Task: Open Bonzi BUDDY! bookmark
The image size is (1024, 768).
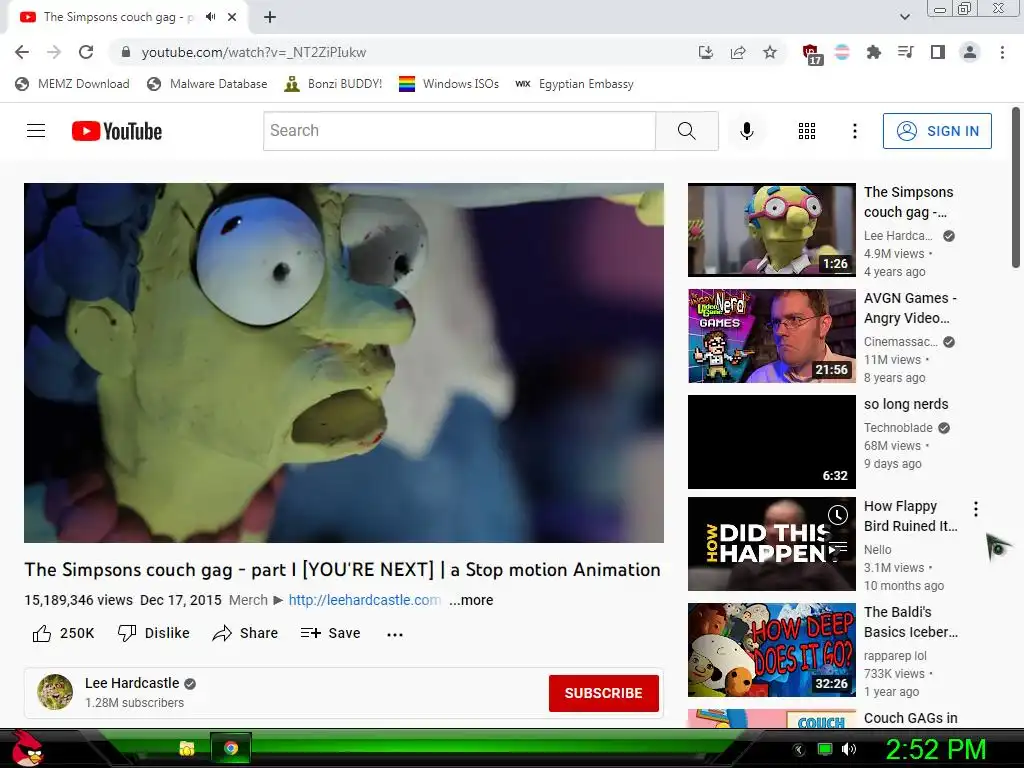Action: 334,84
